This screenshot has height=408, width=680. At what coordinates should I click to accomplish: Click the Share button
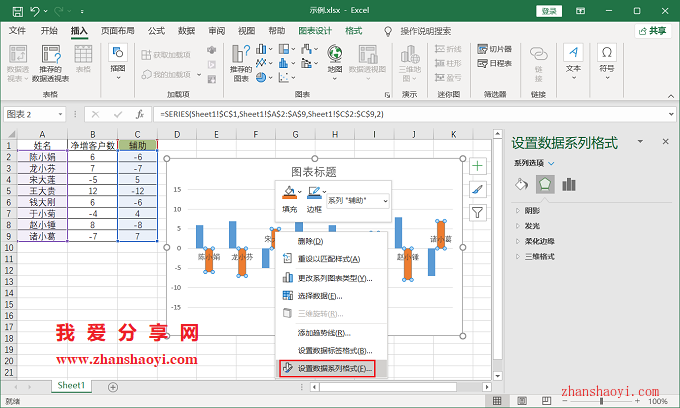click(653, 31)
